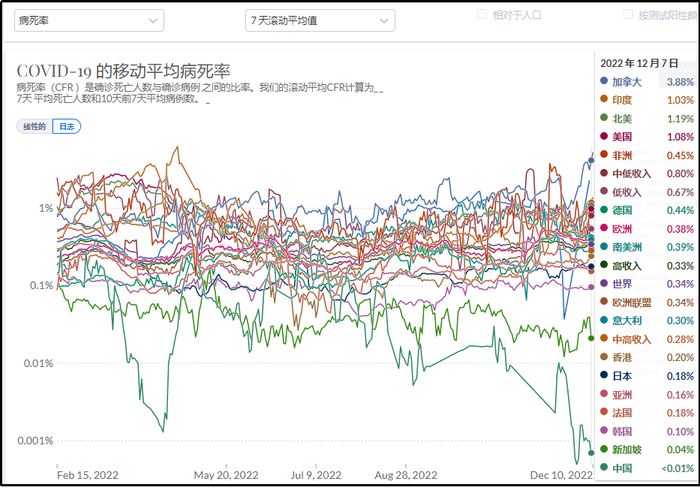Viewport: 700px width, 488px height.
Task: Click the 0.1% y-axis label
Action: 42,285
